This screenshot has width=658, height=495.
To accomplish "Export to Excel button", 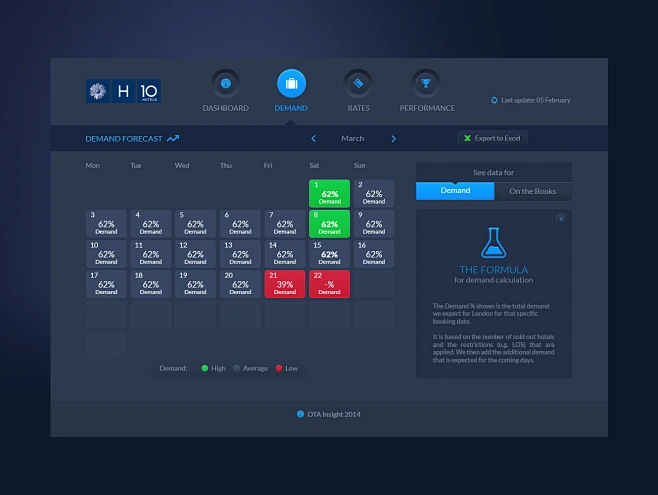I will pyautogui.click(x=492, y=138).
